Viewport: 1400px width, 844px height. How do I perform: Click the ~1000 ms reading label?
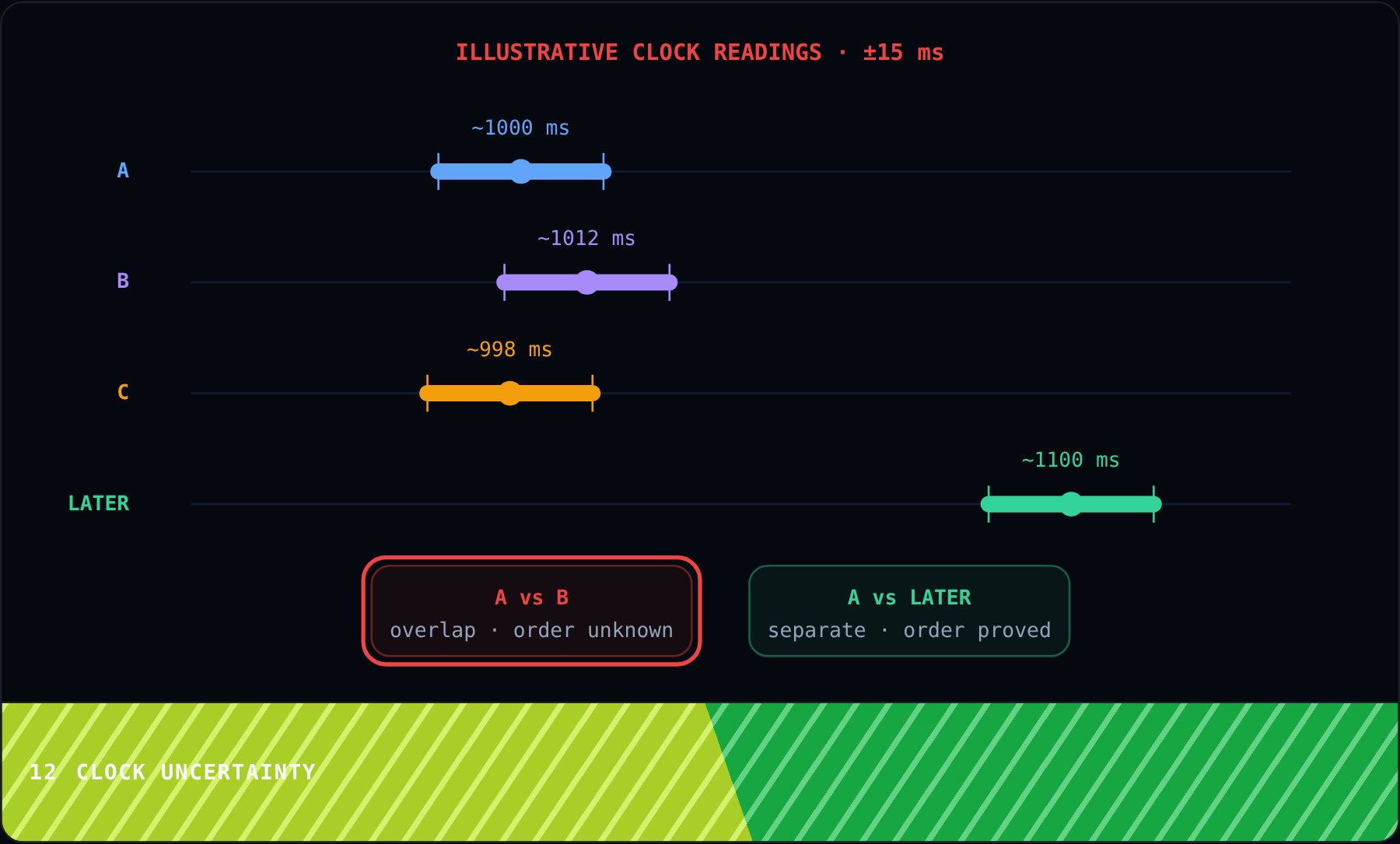pyautogui.click(x=520, y=128)
